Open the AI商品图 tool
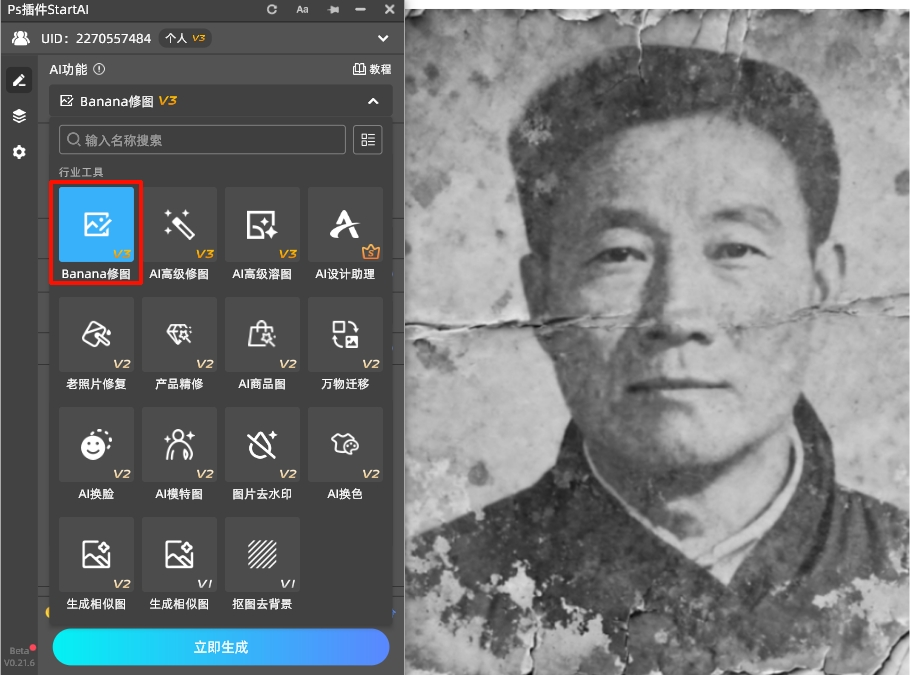 [x=262, y=344]
